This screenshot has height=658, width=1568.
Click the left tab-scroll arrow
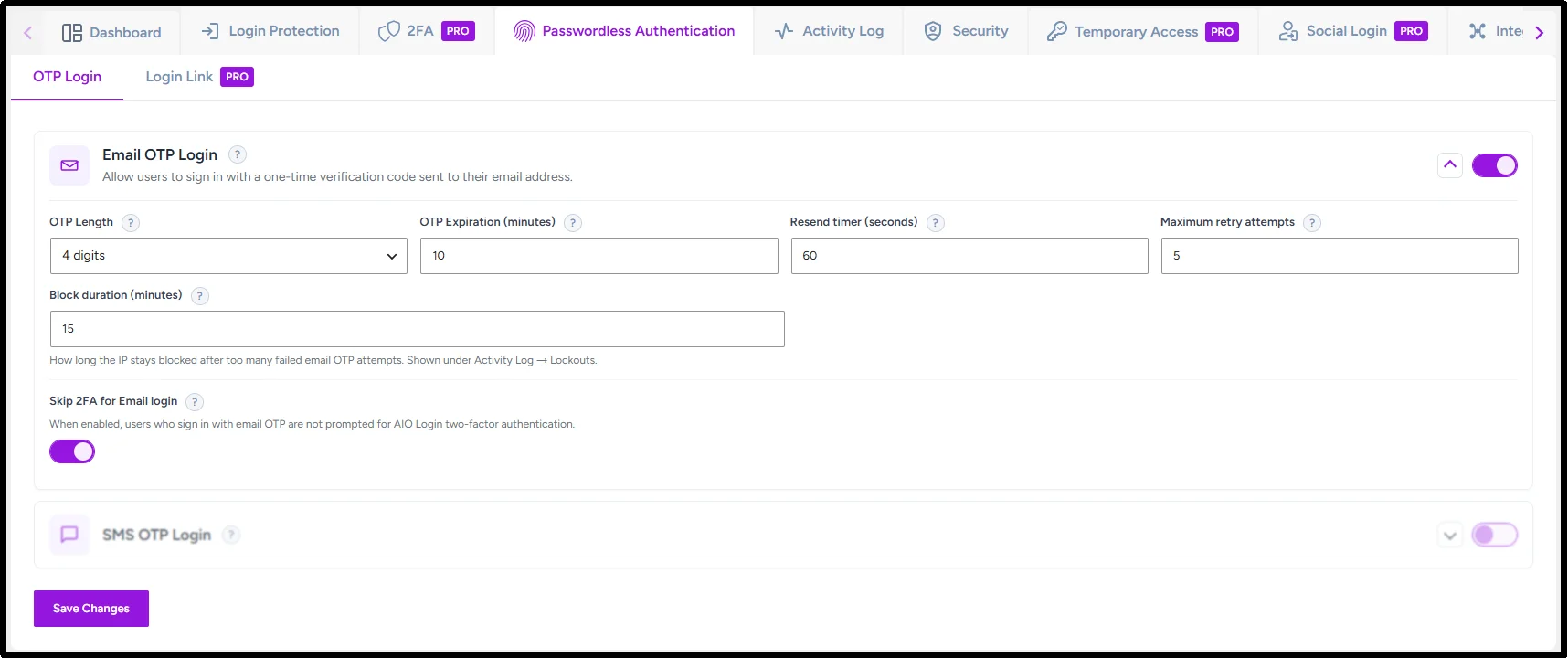click(28, 33)
